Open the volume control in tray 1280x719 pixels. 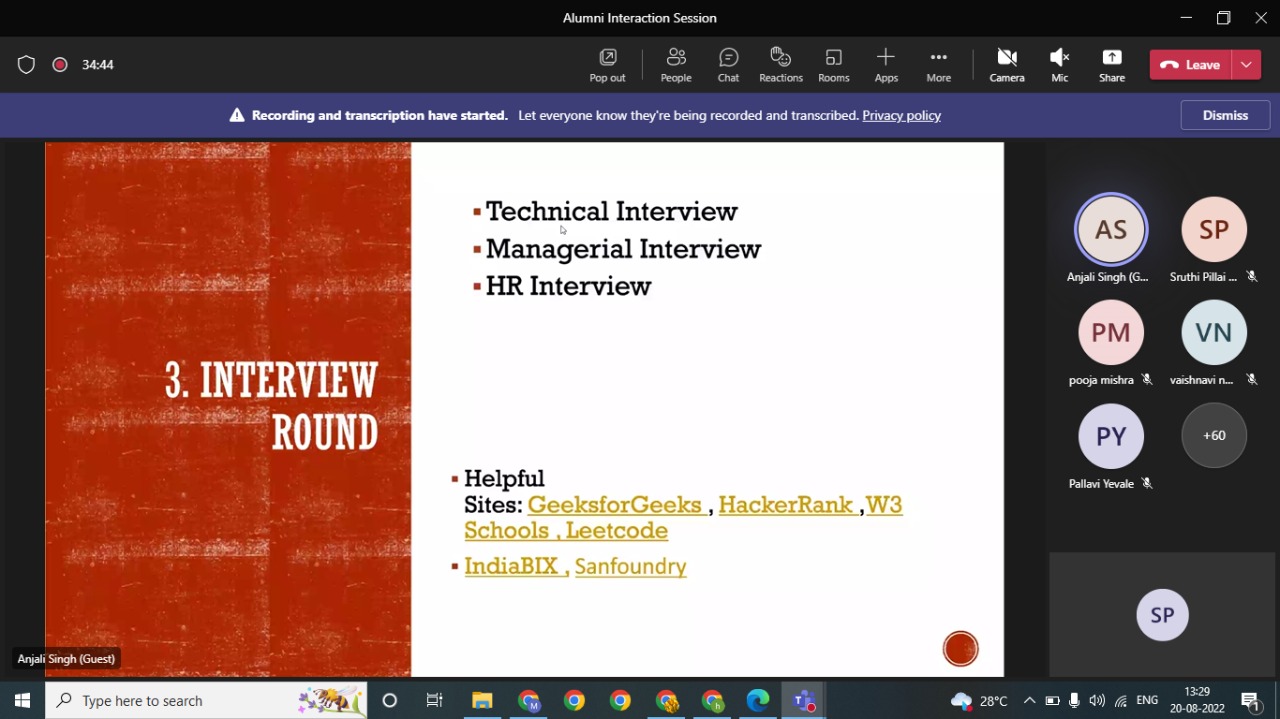tap(1097, 701)
